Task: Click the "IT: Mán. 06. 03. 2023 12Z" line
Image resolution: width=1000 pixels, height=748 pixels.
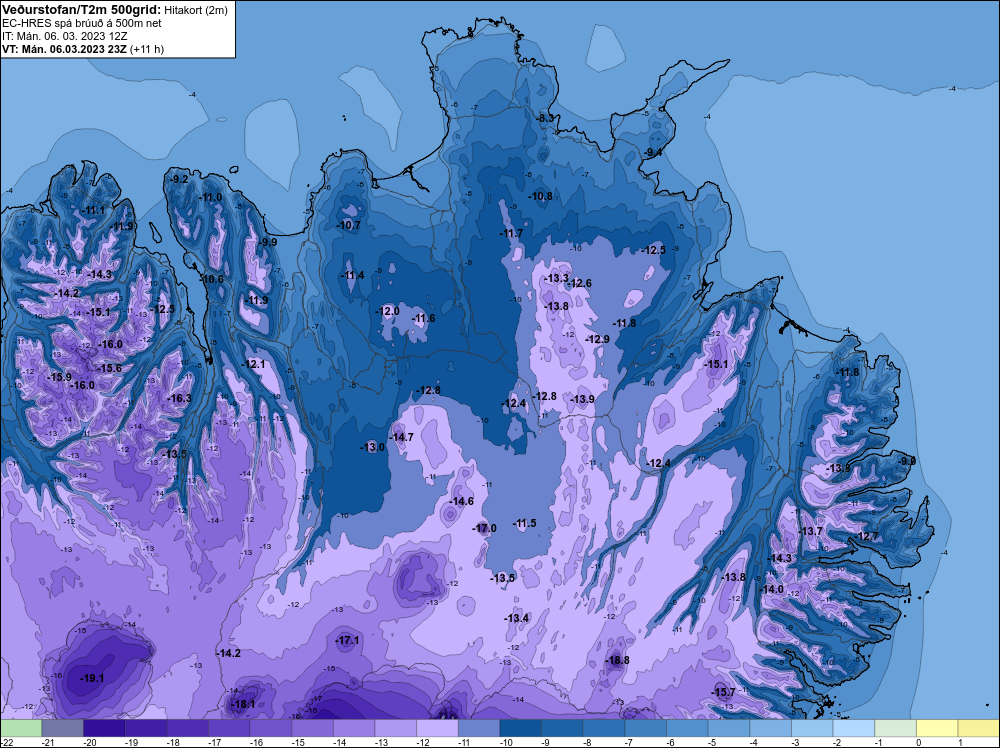Action: coord(64,36)
